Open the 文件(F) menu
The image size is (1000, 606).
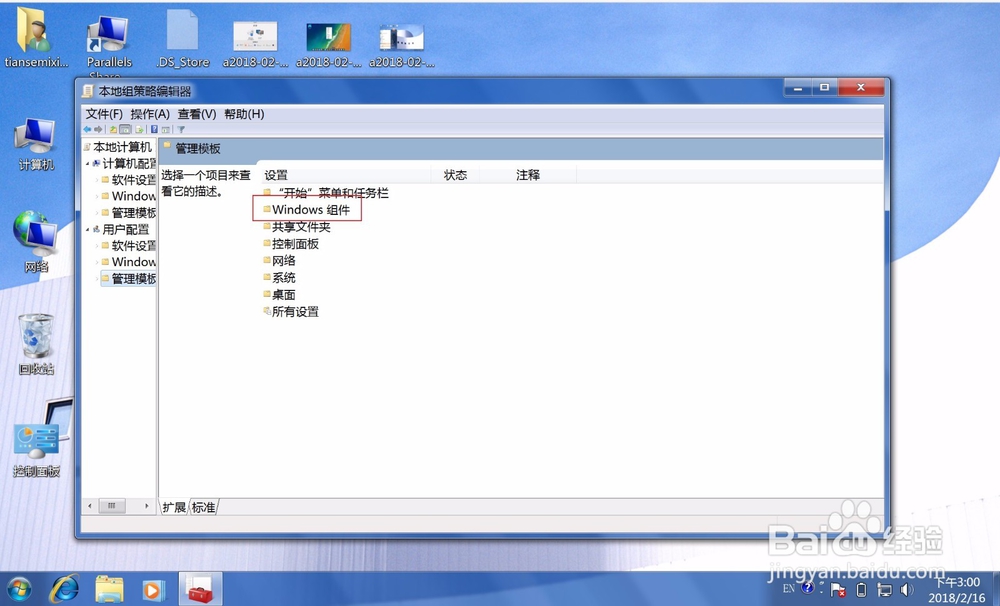[104, 114]
